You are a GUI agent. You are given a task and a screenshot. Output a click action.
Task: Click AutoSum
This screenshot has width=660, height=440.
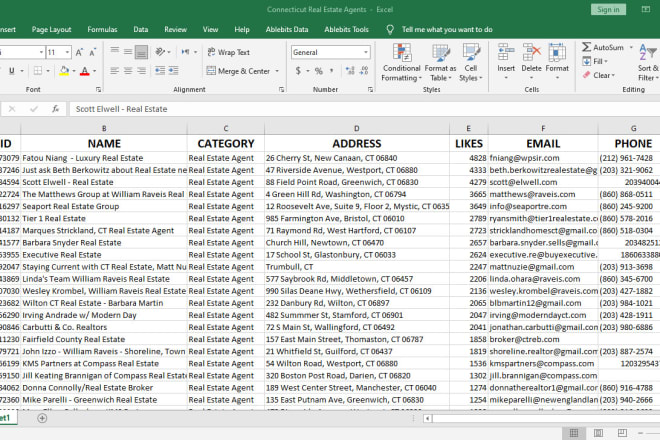click(603, 47)
